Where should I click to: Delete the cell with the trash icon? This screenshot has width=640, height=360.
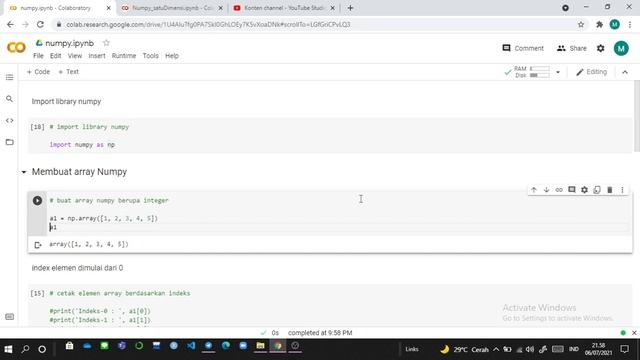[609, 190]
